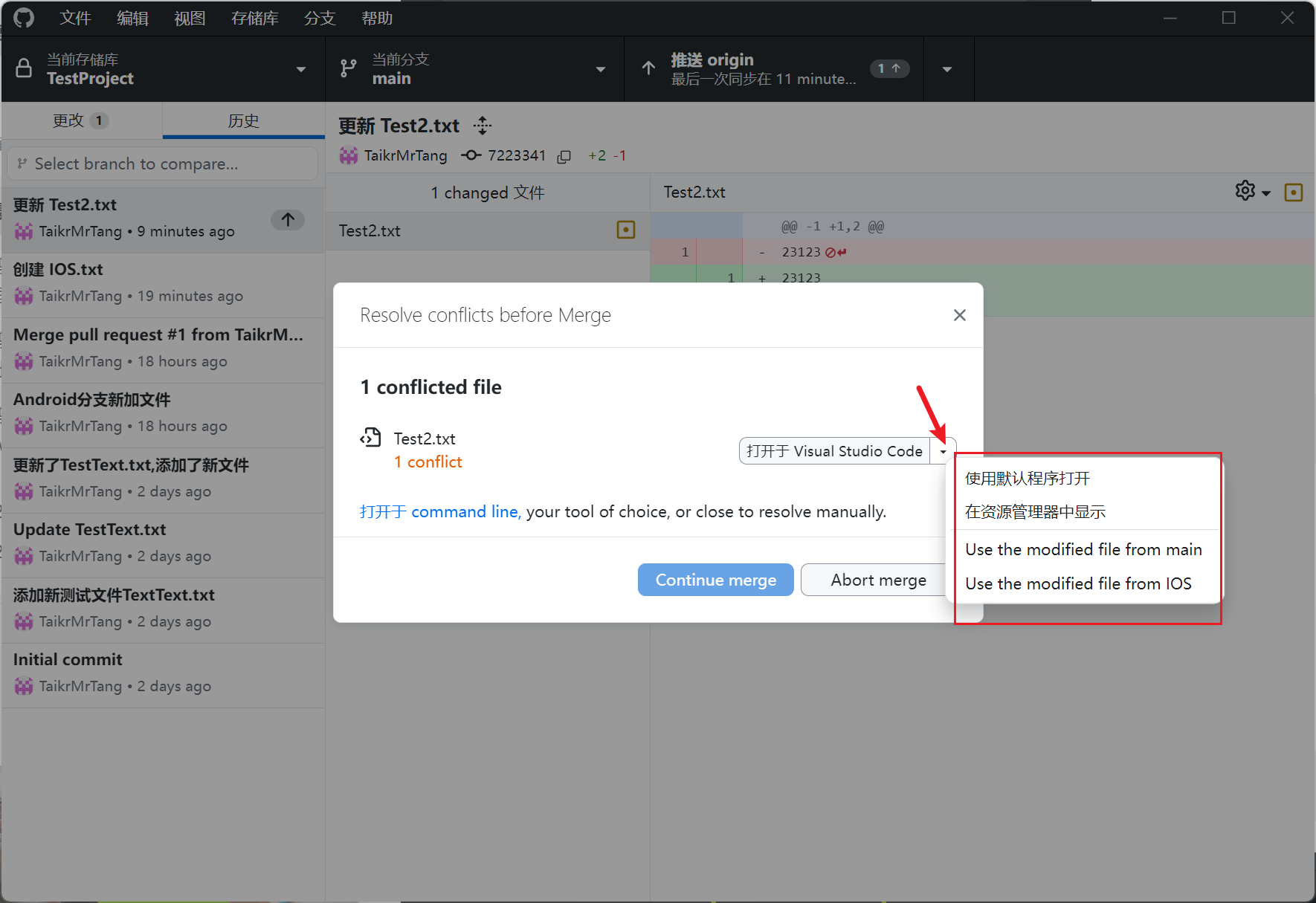This screenshot has height=903, width=1316.
Task: Open the 分支 menu
Action: [x=320, y=18]
